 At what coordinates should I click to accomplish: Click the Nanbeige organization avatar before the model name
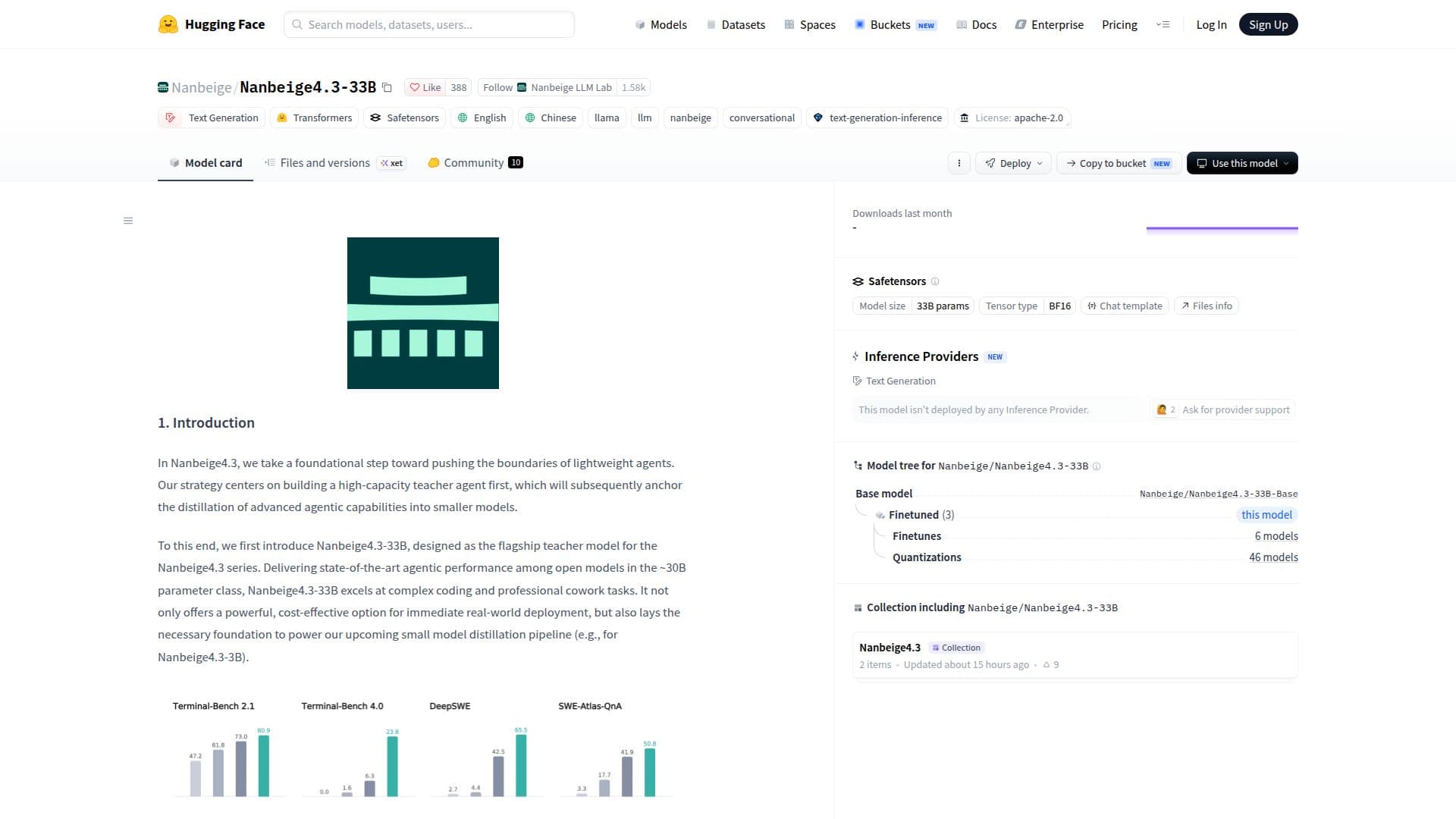tap(163, 87)
